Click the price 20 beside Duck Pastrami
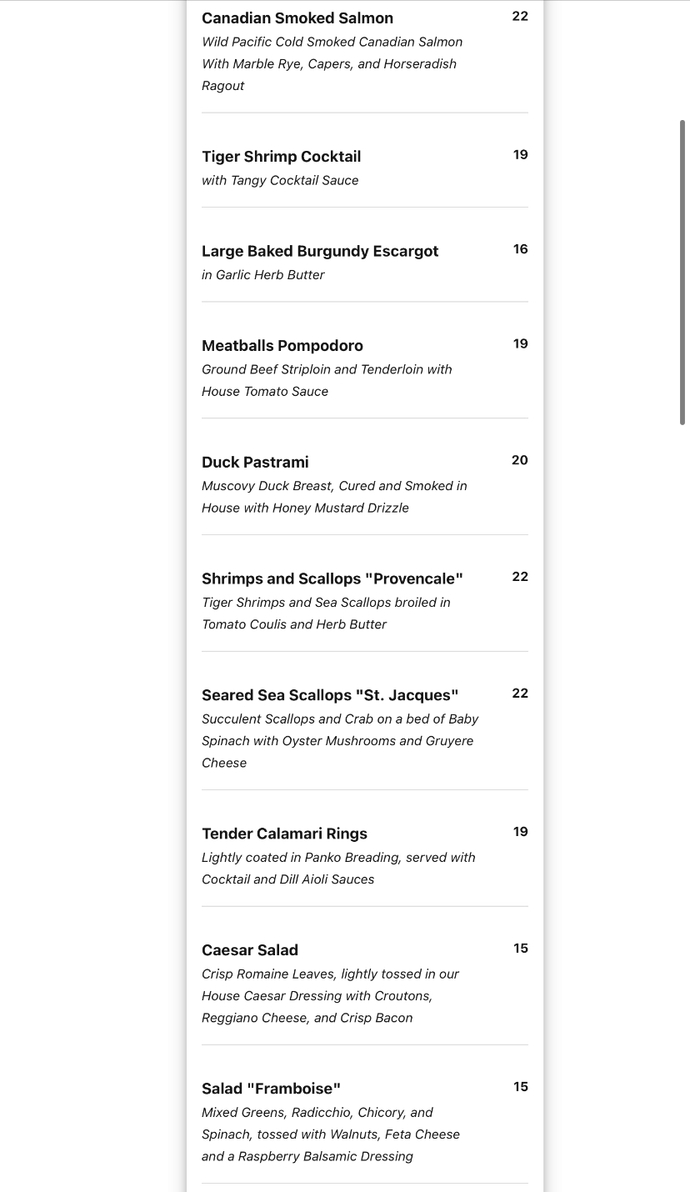 [x=520, y=461]
